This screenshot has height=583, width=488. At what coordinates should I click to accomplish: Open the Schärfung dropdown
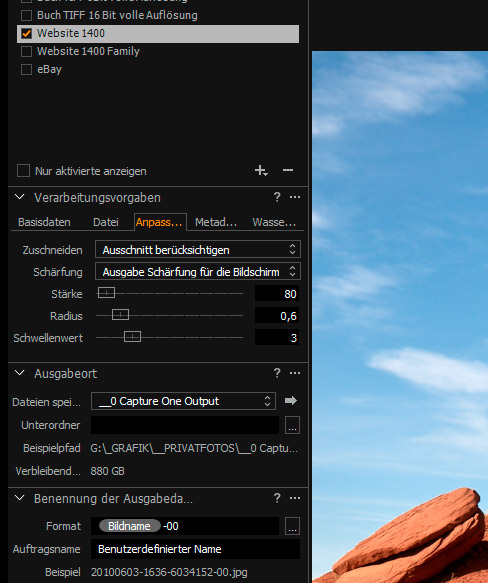click(198, 271)
